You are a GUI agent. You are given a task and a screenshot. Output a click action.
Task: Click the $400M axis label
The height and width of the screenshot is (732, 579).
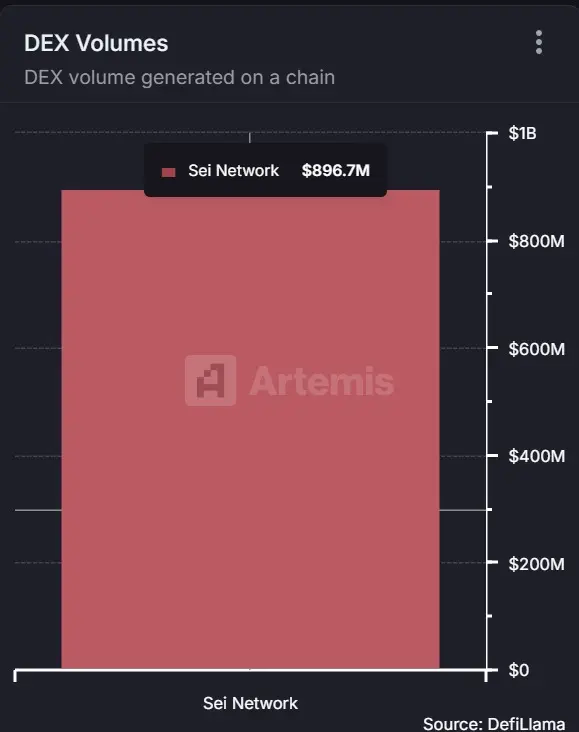pos(537,456)
